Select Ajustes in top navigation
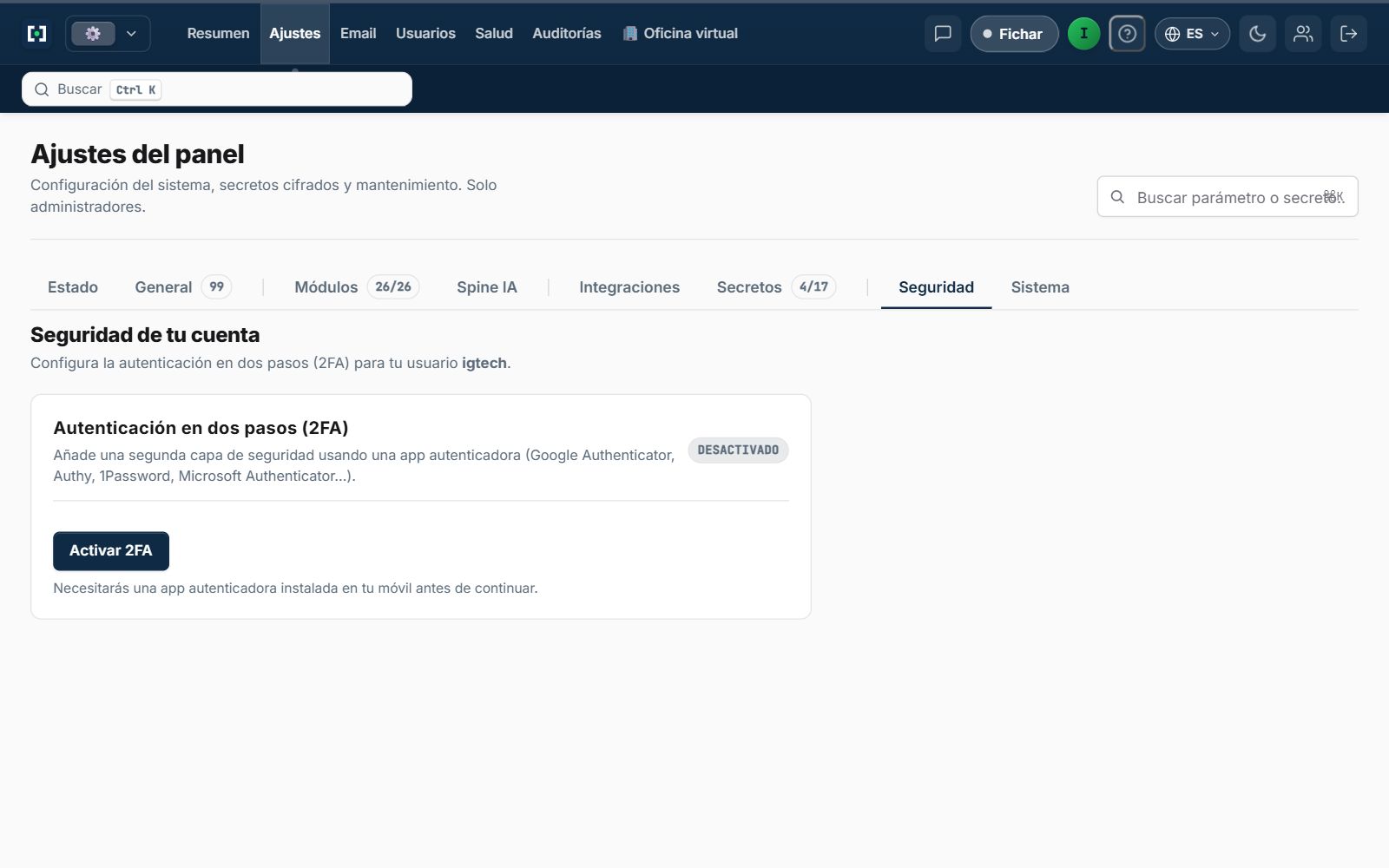The width and height of the screenshot is (1389, 868). click(x=295, y=33)
